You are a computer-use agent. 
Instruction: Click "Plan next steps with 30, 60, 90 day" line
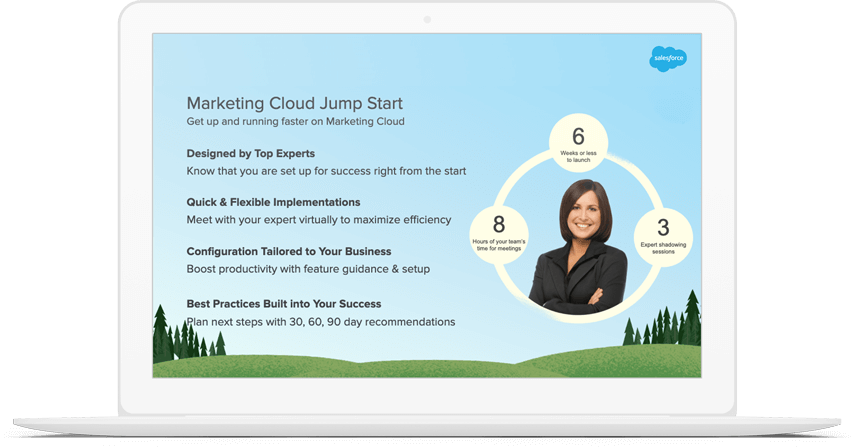[321, 322]
